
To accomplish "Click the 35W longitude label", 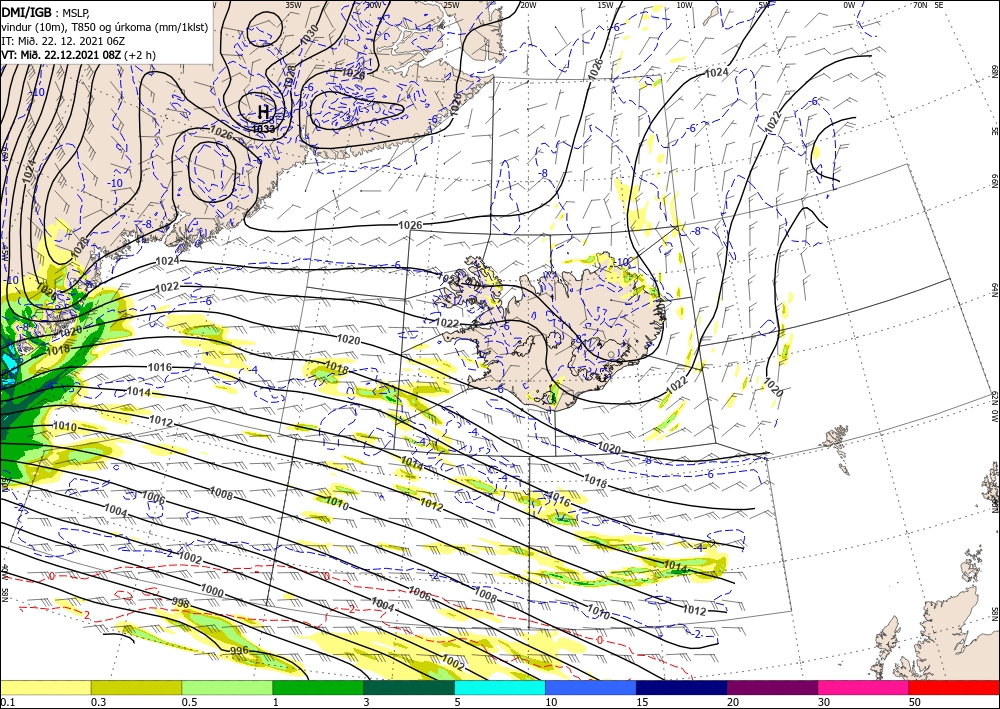I will (x=293, y=5).
